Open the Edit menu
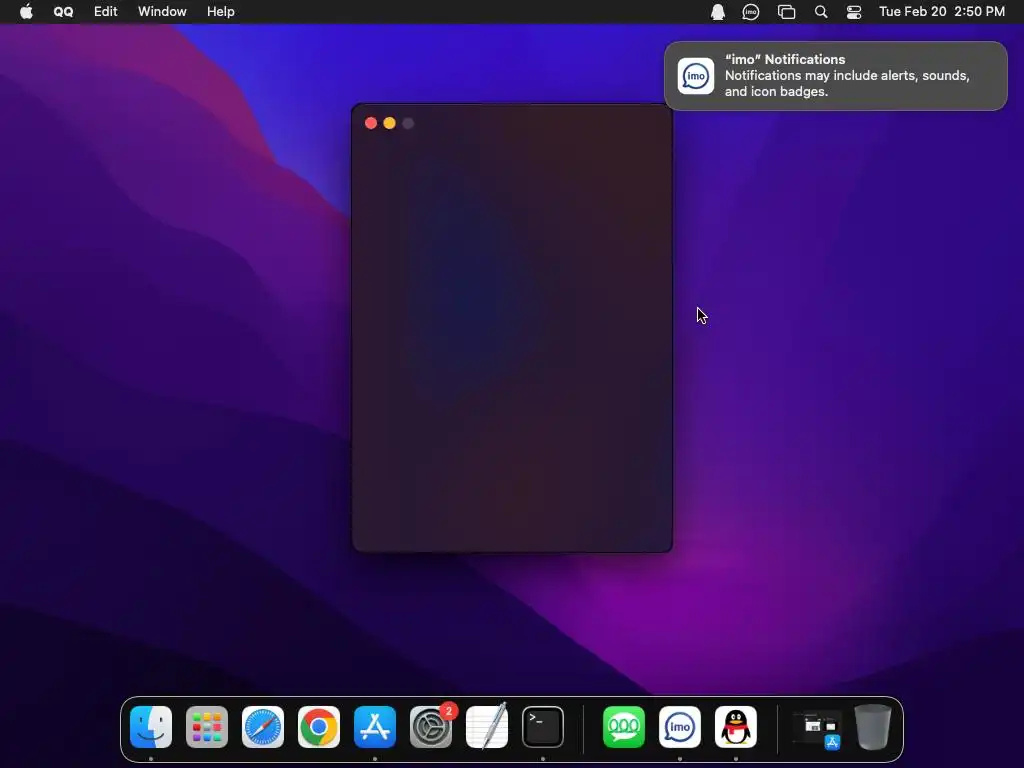This screenshot has height=768, width=1024. tap(105, 12)
